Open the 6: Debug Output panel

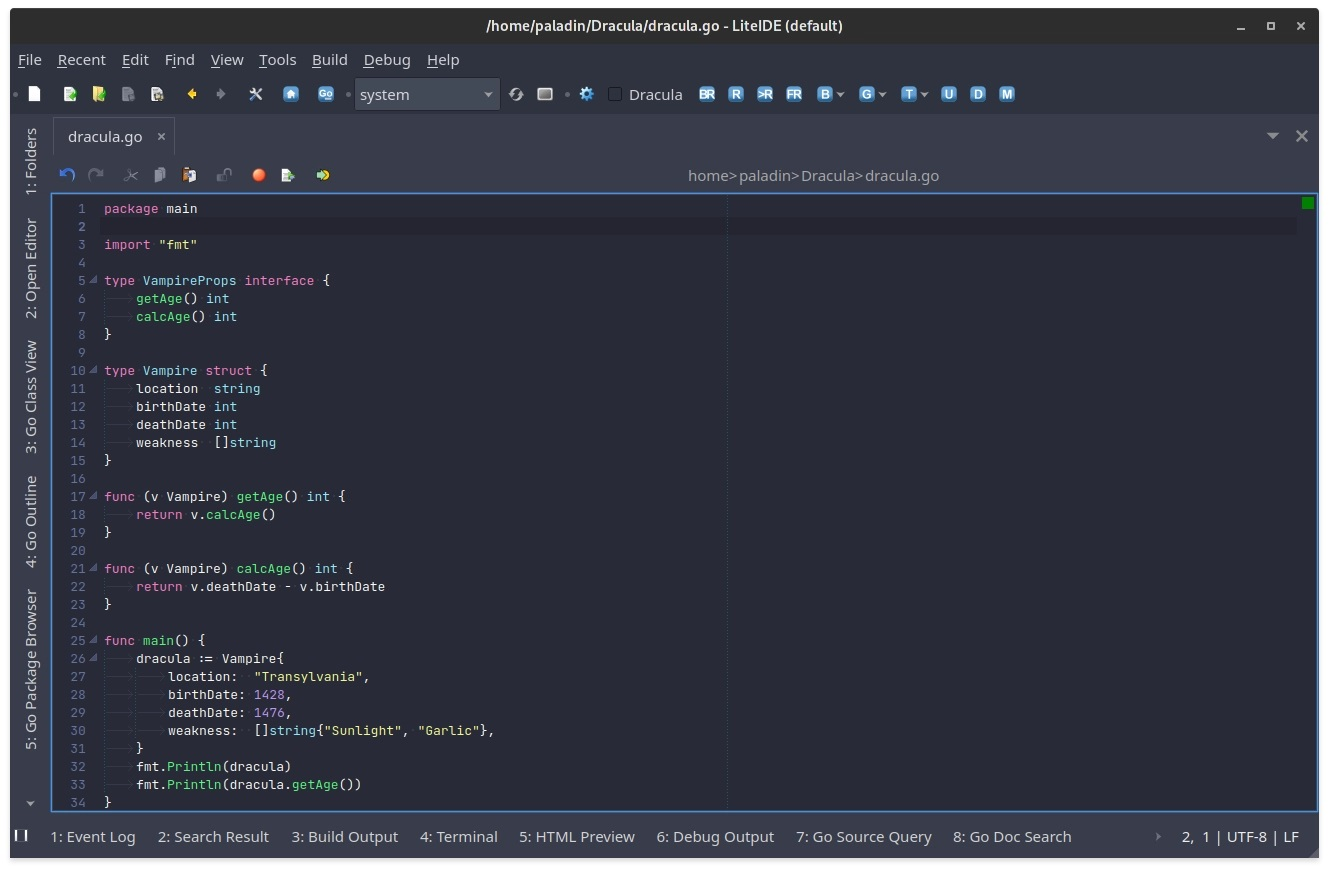715,837
